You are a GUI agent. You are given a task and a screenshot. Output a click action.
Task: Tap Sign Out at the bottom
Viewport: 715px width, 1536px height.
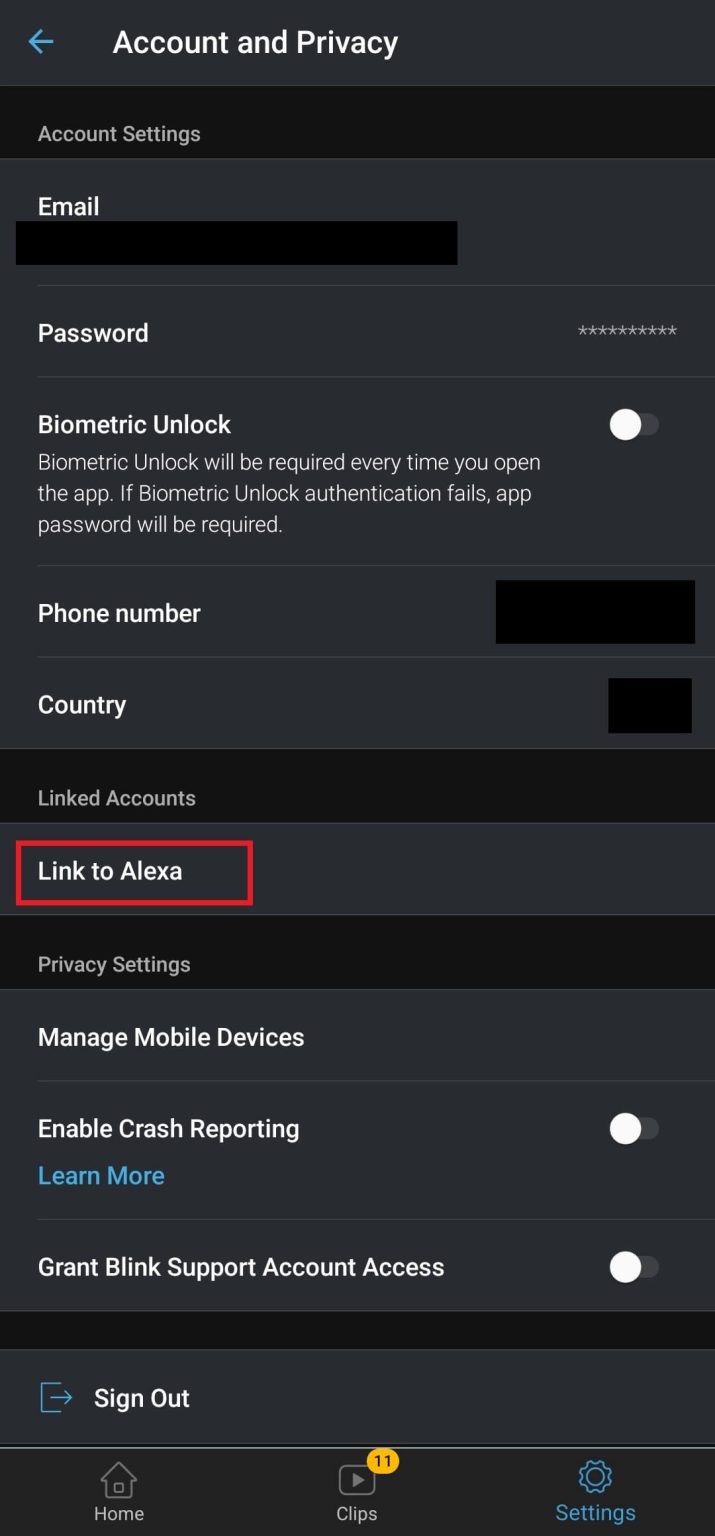[141, 1397]
